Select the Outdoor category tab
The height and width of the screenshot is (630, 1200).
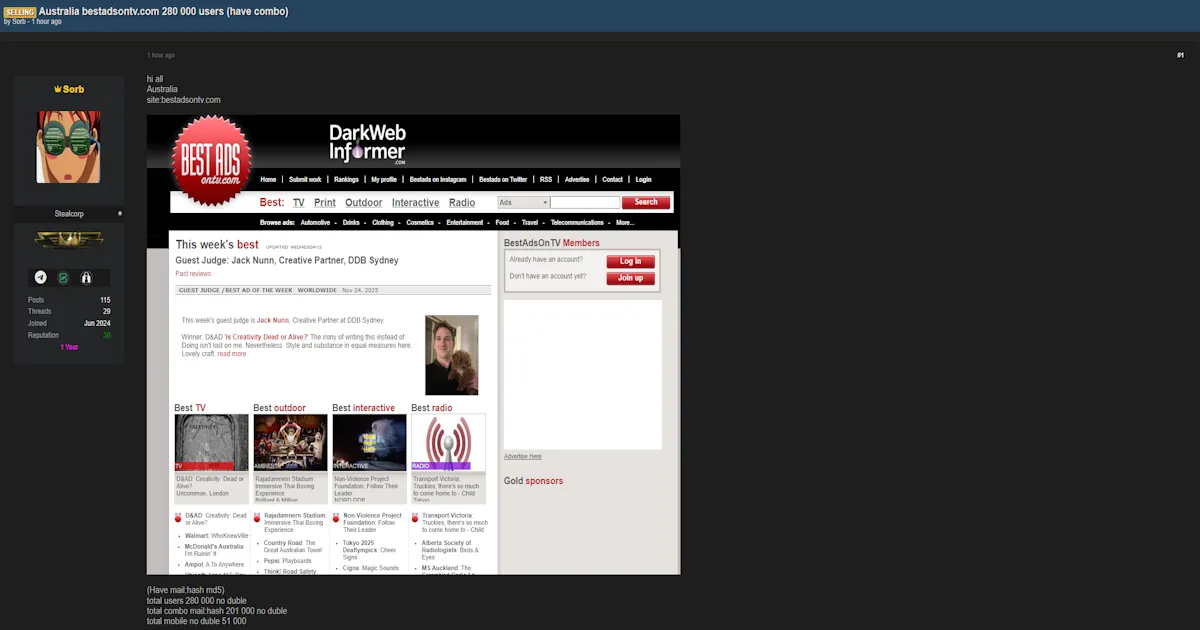[363, 202]
